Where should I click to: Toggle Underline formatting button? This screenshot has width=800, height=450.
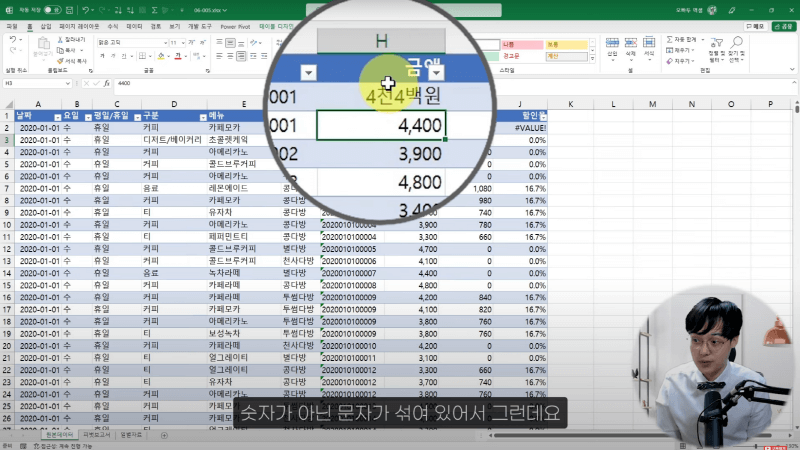[x=123, y=56]
